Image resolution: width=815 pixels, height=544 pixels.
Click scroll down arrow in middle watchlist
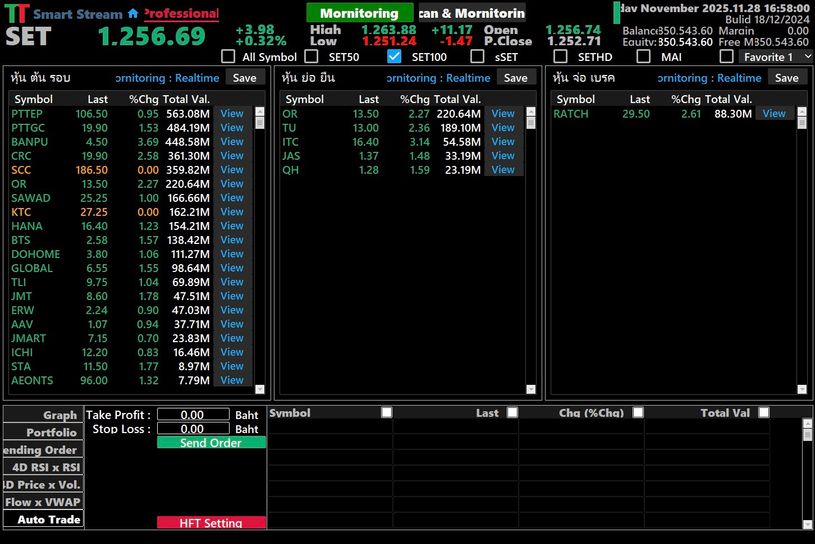click(x=532, y=389)
